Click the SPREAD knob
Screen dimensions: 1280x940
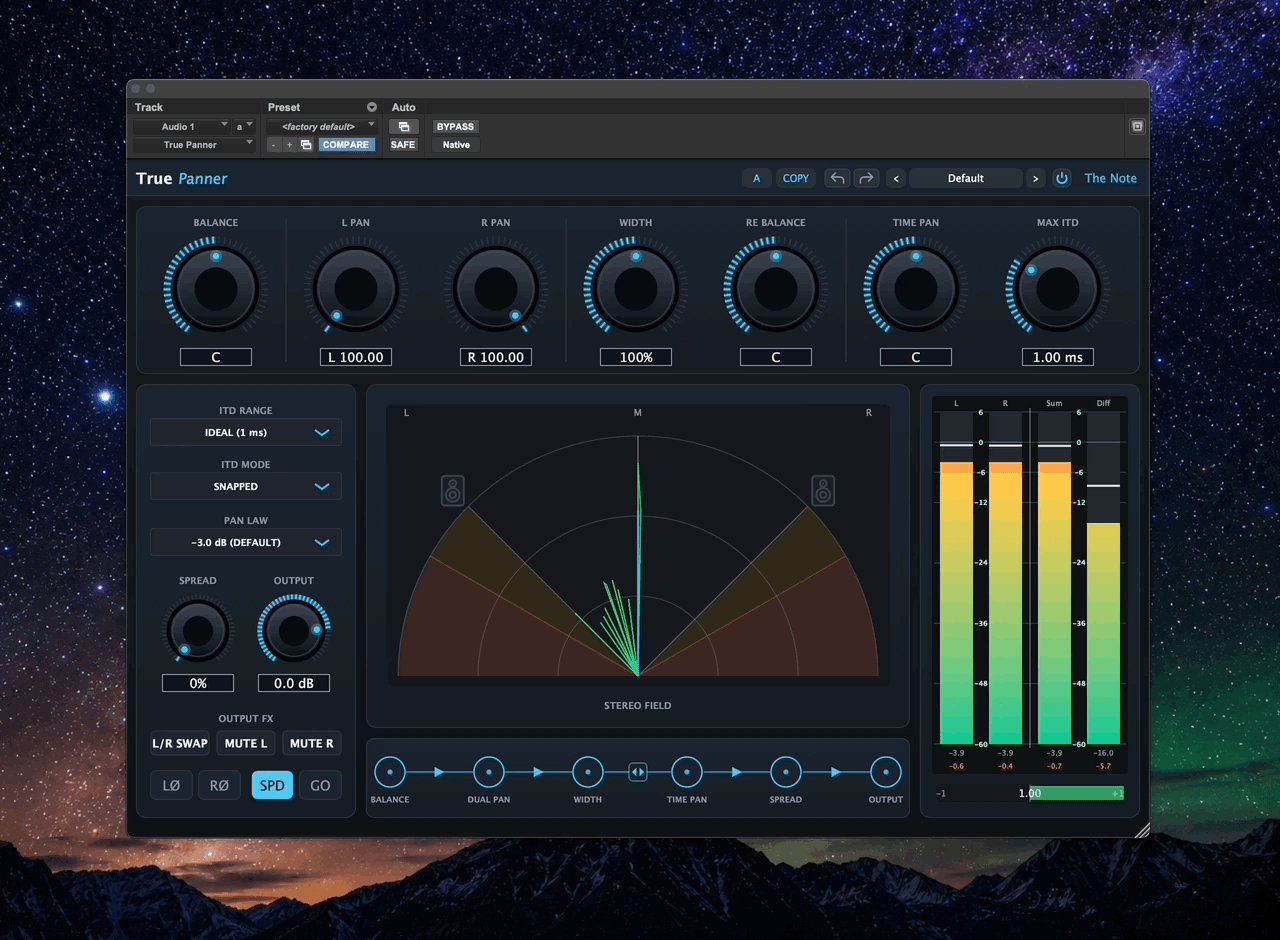point(198,631)
